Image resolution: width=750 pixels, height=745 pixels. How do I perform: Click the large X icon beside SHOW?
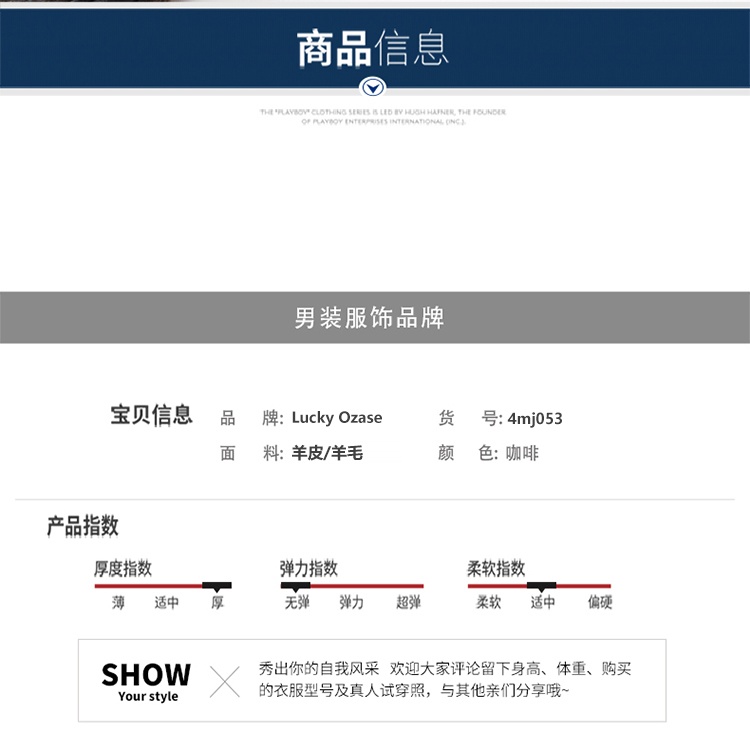225,681
